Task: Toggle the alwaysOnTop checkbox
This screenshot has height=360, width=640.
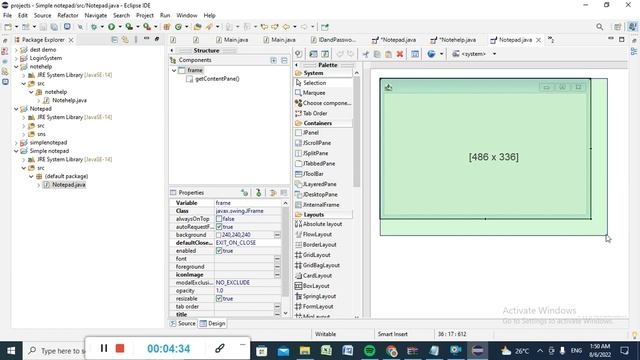Action: click(x=219, y=219)
